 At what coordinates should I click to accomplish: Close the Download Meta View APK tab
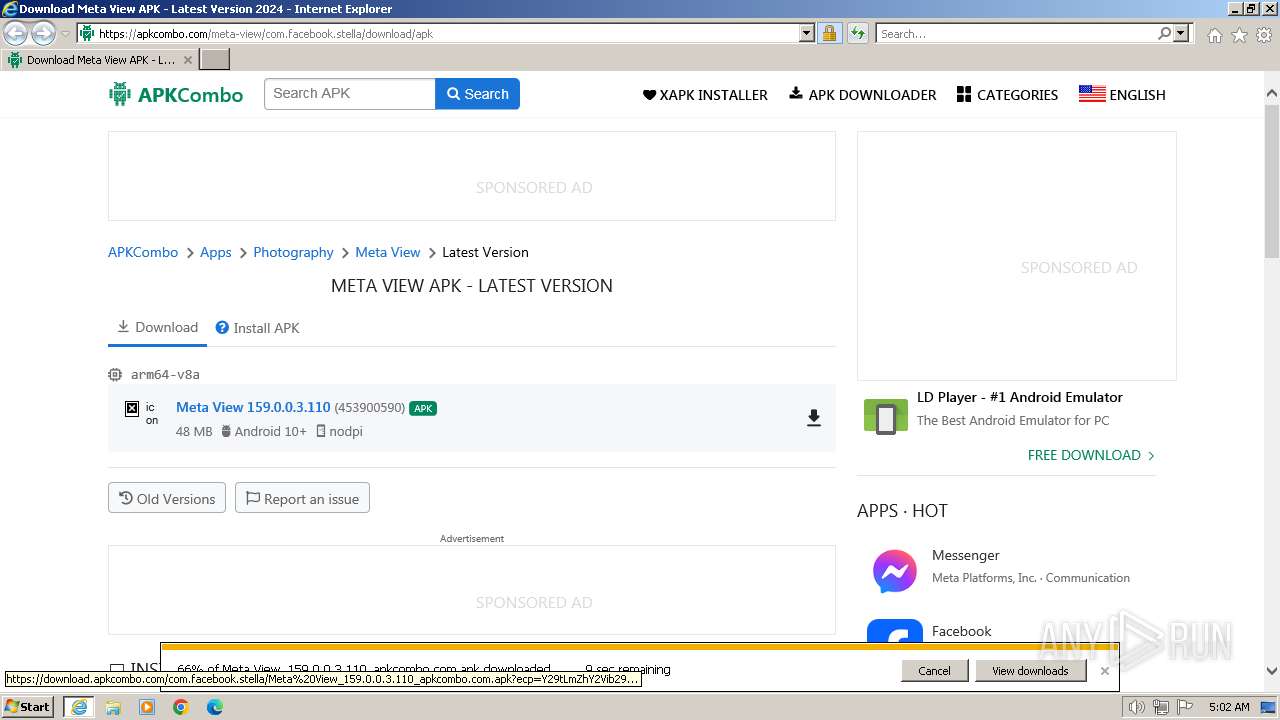187,60
